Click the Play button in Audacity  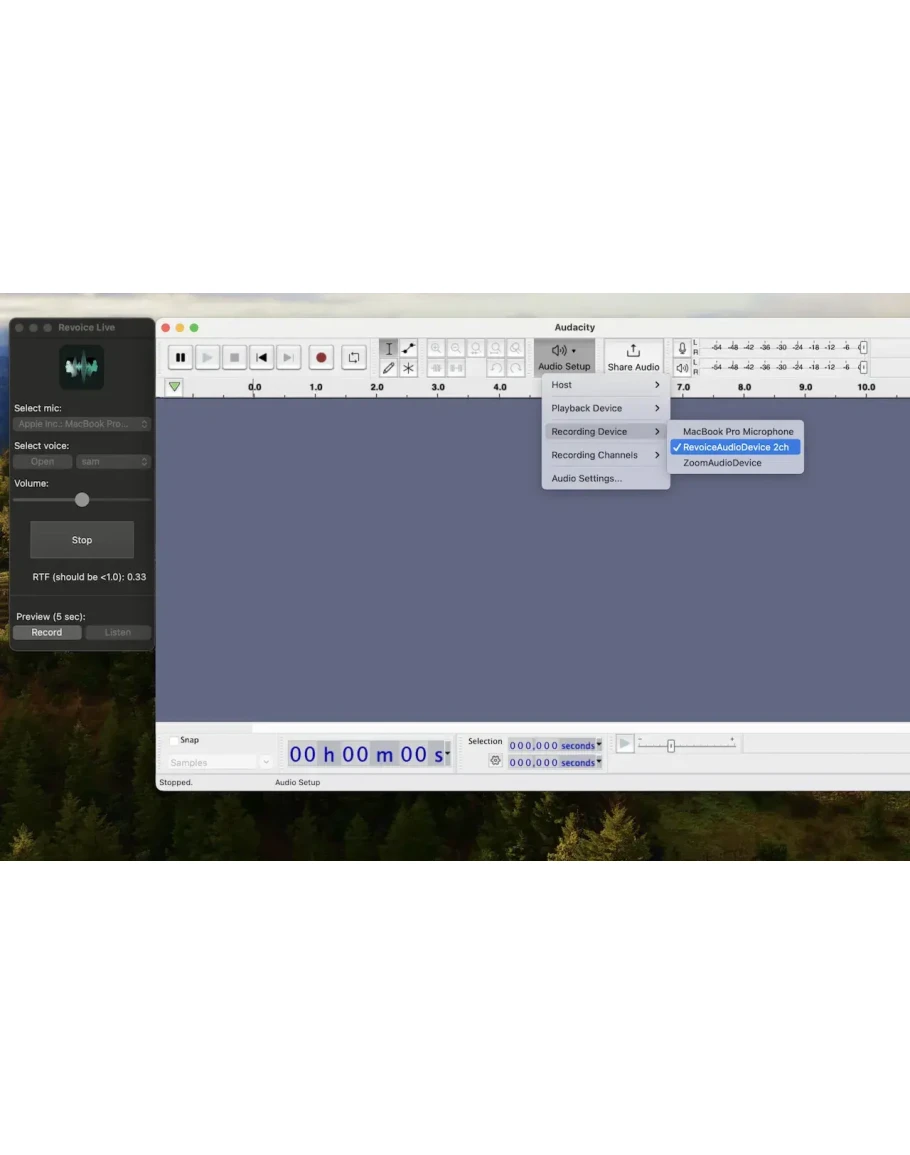pos(208,357)
